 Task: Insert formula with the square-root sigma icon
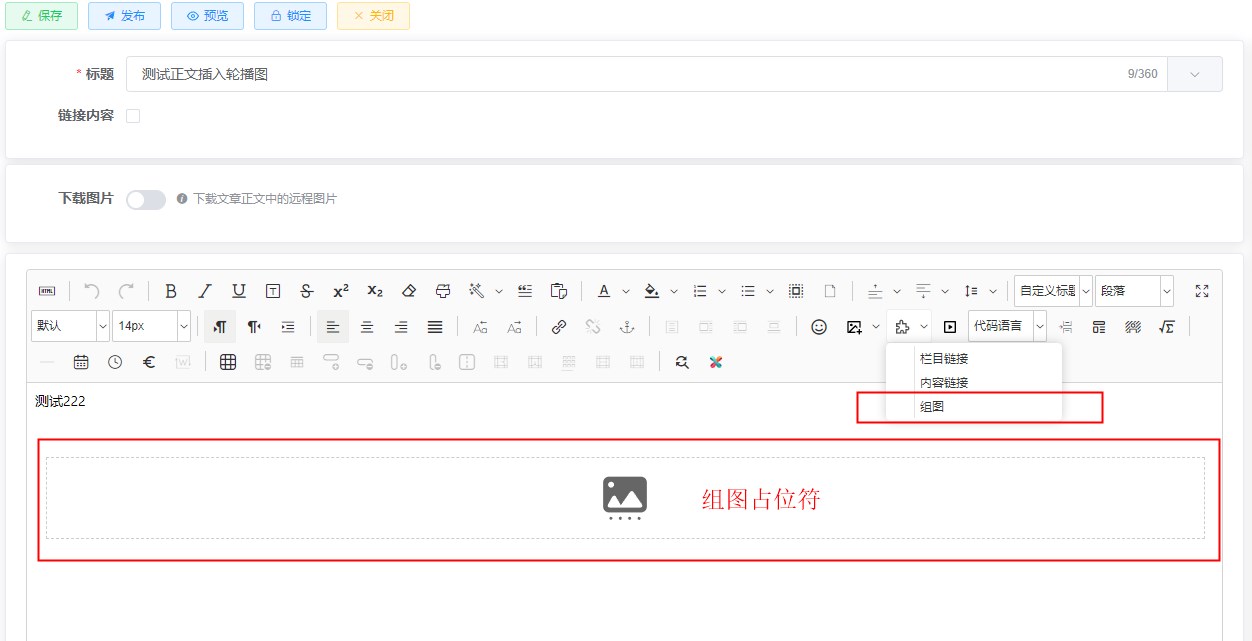point(1166,327)
